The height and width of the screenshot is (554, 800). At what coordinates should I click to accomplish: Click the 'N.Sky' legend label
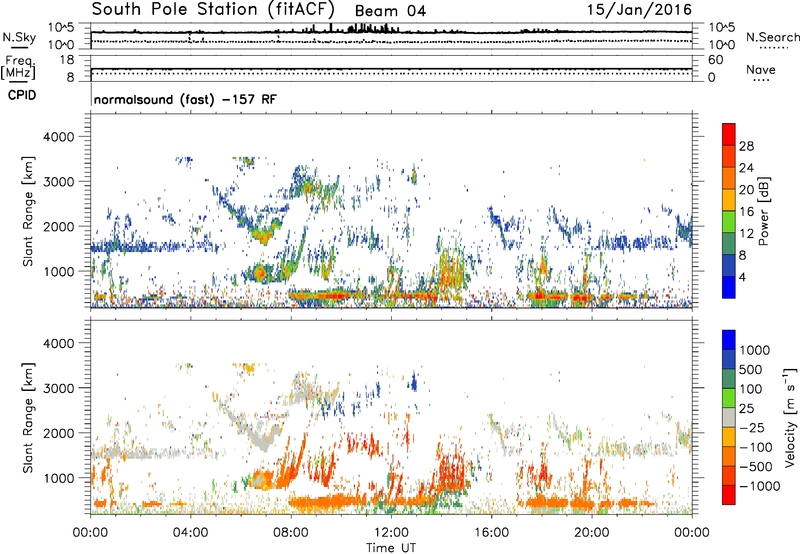coord(19,37)
